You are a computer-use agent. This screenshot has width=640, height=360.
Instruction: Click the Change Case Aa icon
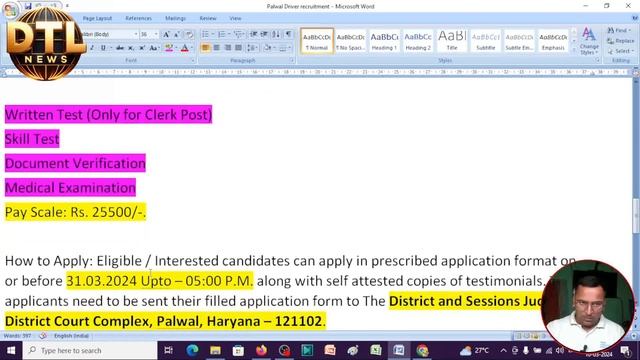(153, 48)
